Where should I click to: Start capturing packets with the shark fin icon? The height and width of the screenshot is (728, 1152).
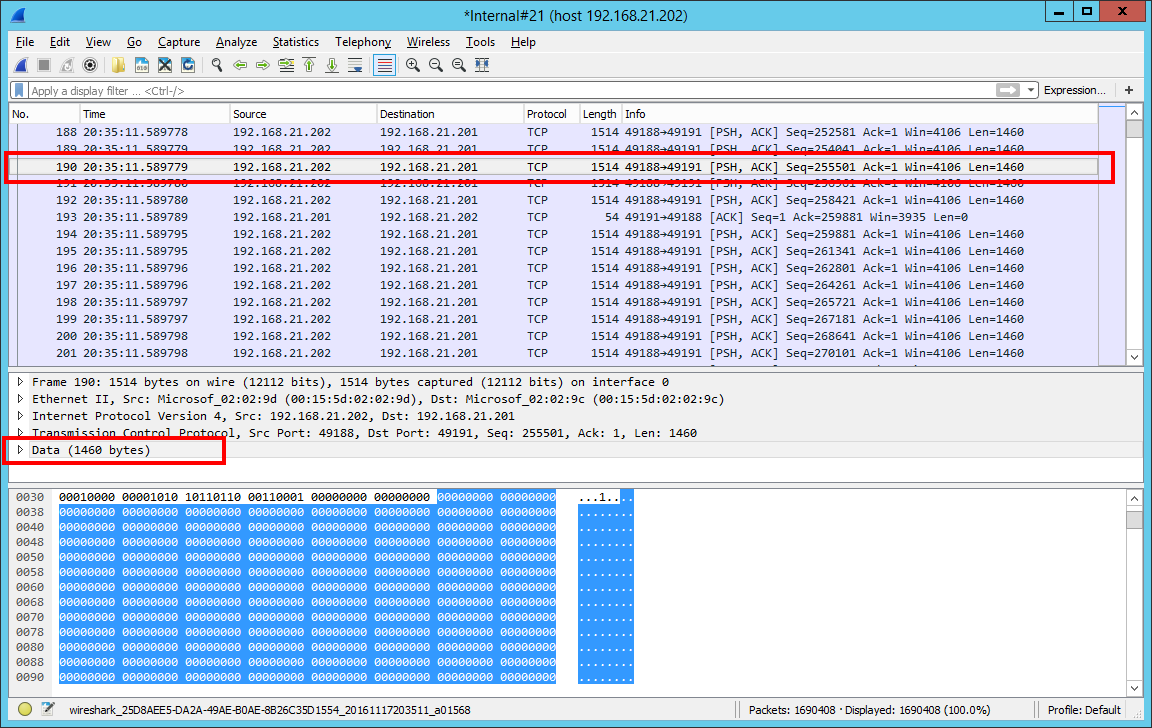click(21, 65)
